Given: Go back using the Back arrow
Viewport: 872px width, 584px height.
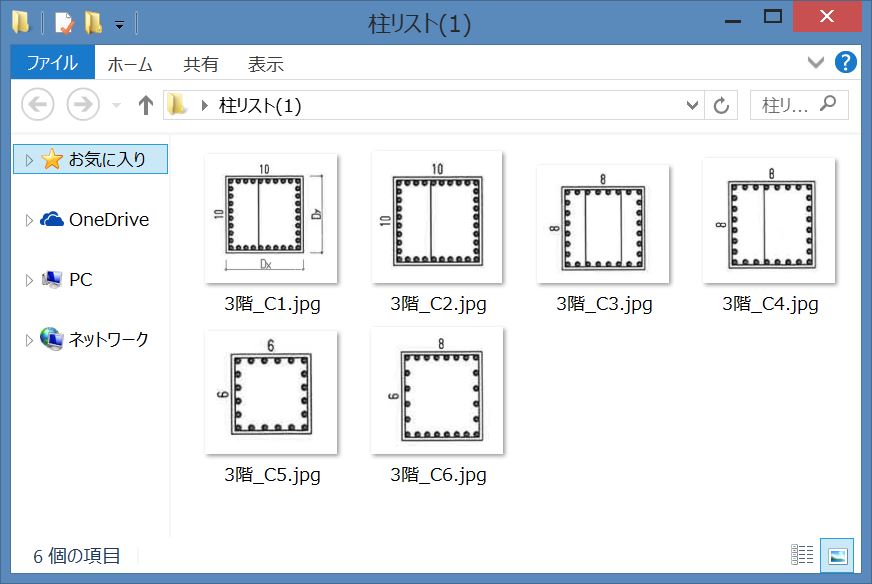Looking at the screenshot, I should pyautogui.click(x=37, y=105).
